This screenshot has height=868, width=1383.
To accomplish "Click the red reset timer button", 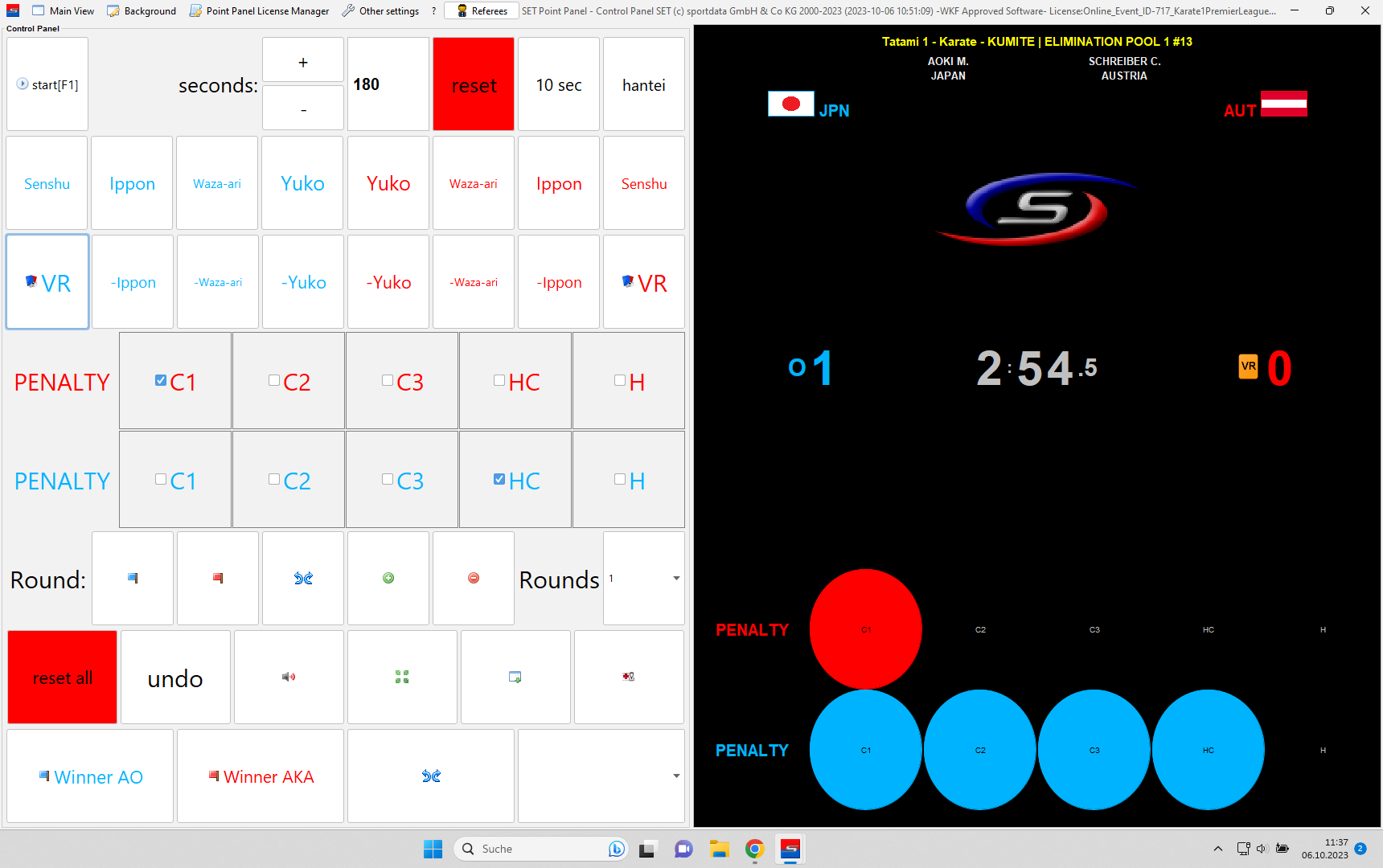I will coord(474,84).
